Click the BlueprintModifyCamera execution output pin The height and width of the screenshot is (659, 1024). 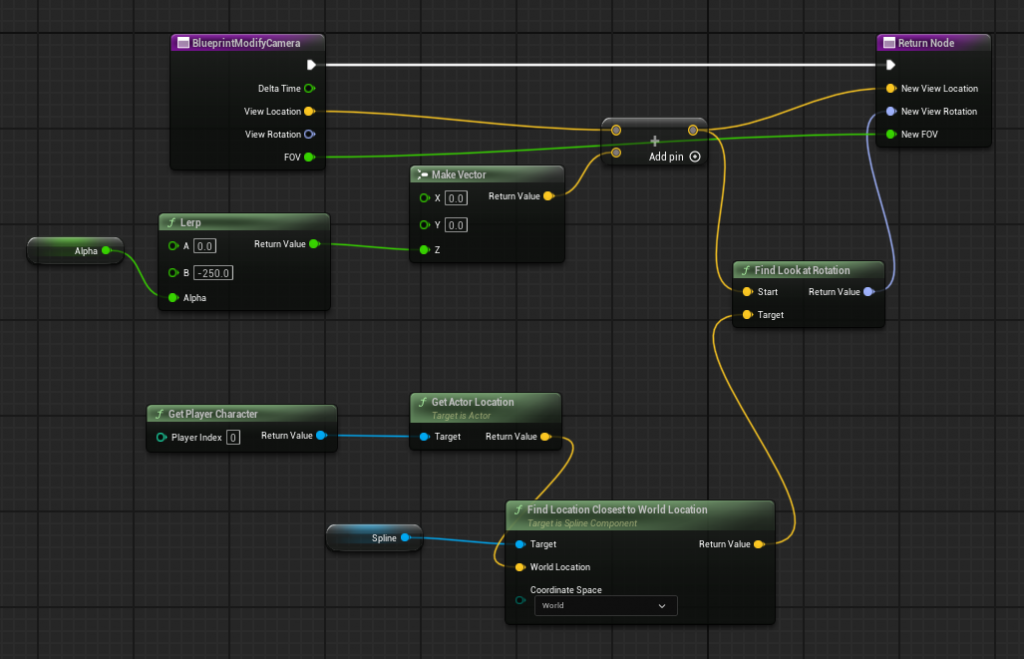tap(311, 65)
